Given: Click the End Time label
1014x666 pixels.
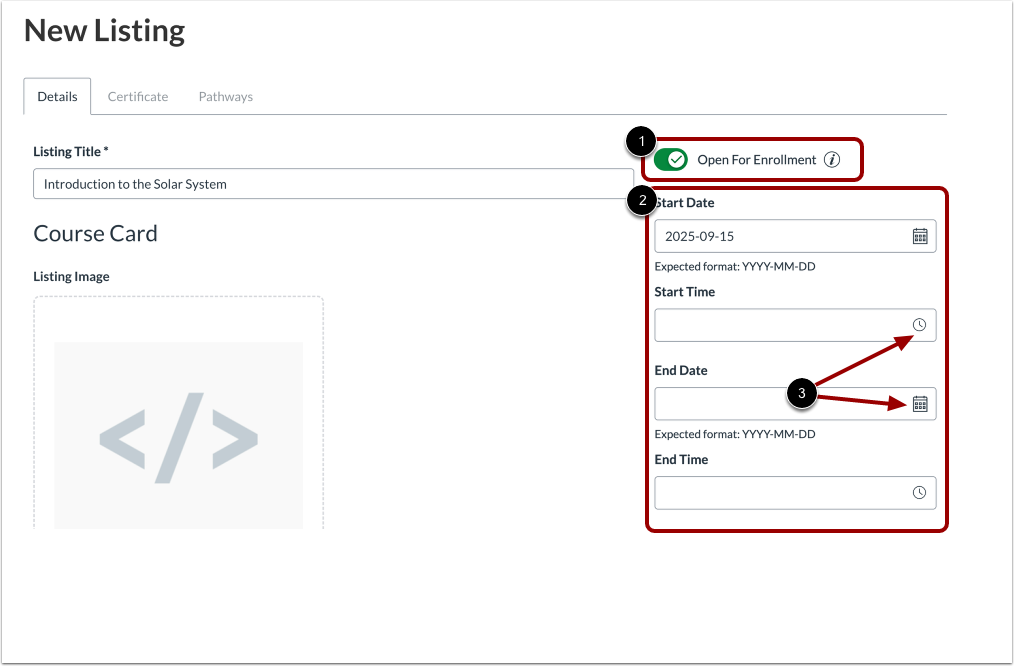Looking at the screenshot, I should click(682, 460).
